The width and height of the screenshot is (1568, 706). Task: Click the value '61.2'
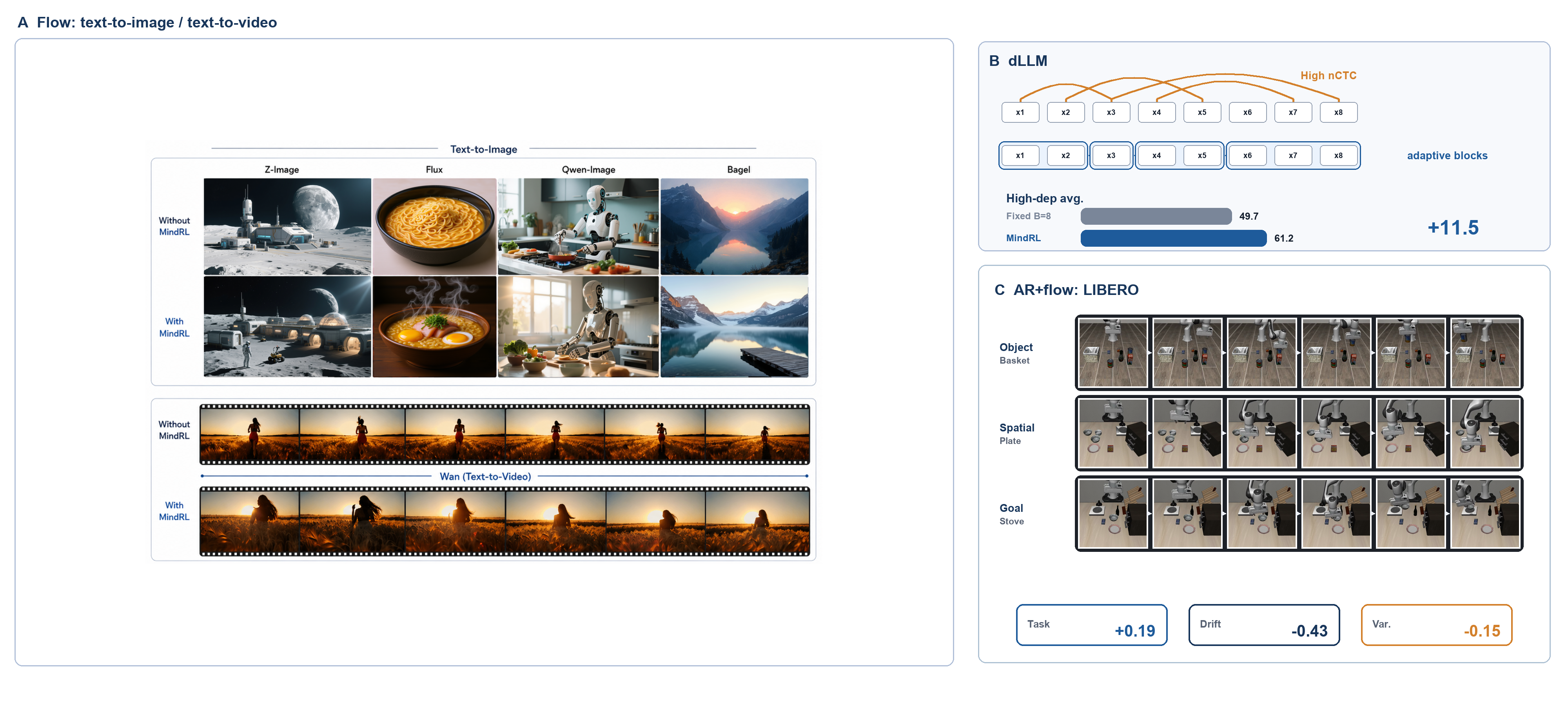1284,238
